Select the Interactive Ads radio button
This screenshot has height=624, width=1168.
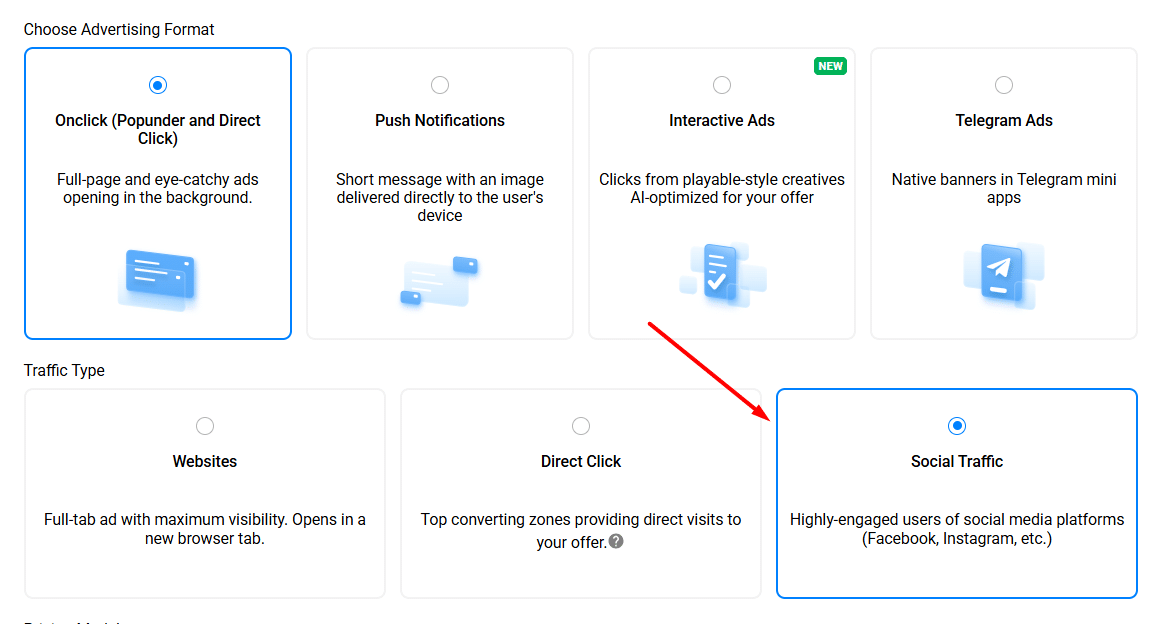point(722,85)
